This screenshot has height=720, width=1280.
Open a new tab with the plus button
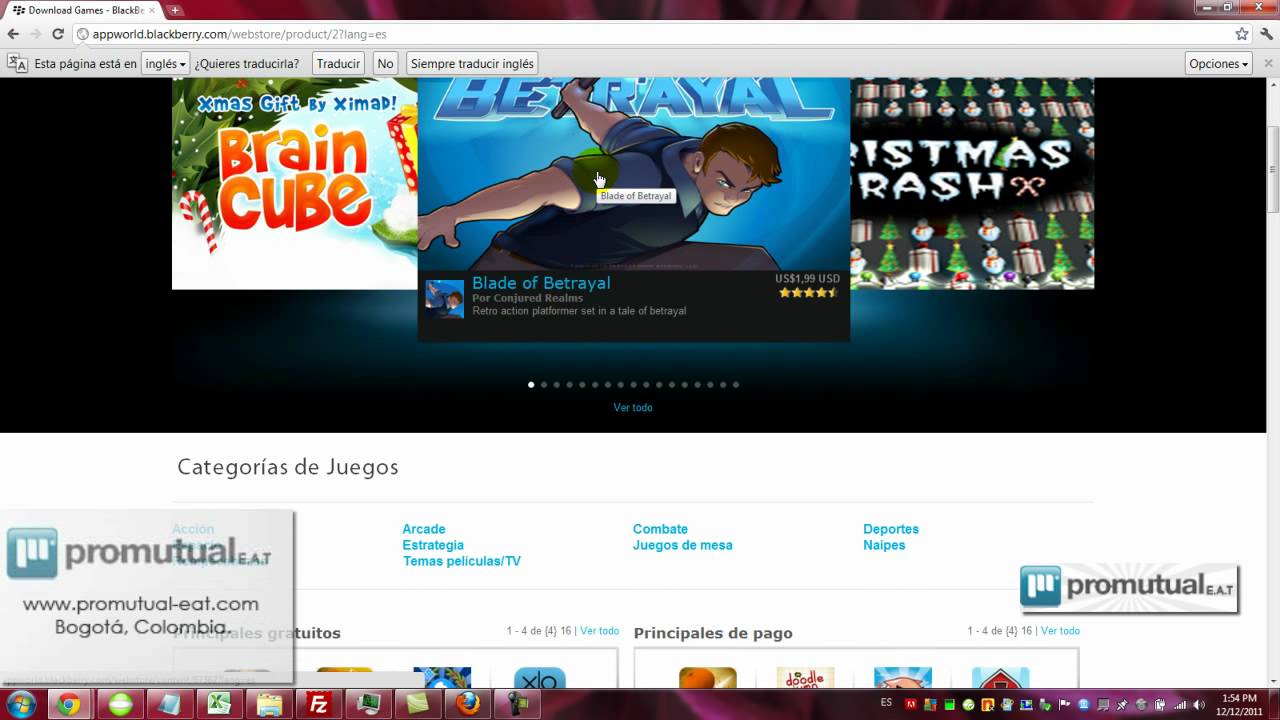(x=175, y=10)
